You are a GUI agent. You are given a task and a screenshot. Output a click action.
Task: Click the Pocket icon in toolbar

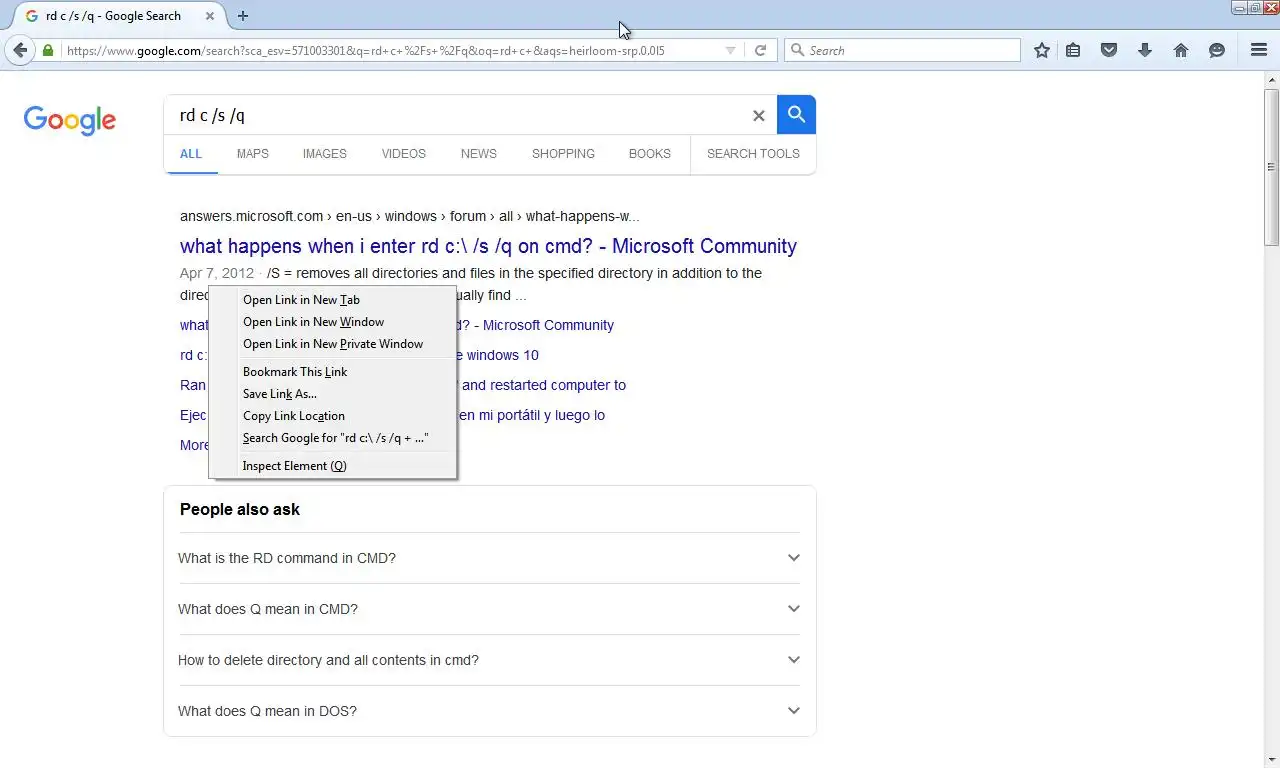tap(1109, 50)
